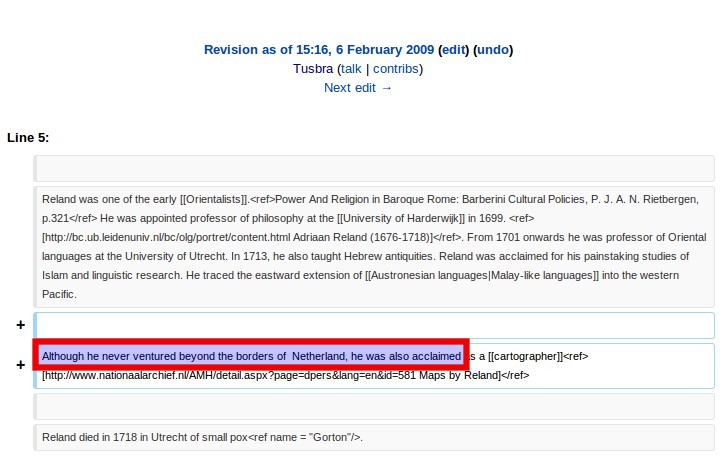The image size is (723, 456).
Task: Click the 'Line 5:' heading
Action: pos(28,137)
